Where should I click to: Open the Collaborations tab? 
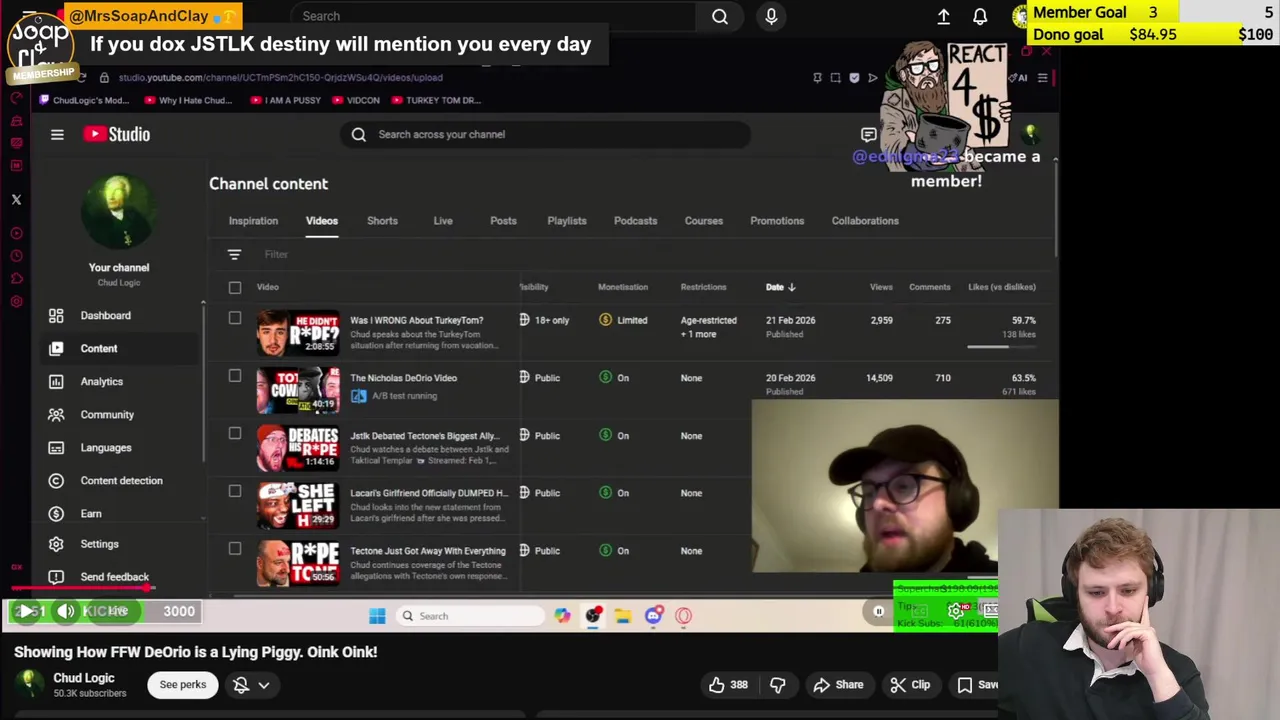point(865,221)
